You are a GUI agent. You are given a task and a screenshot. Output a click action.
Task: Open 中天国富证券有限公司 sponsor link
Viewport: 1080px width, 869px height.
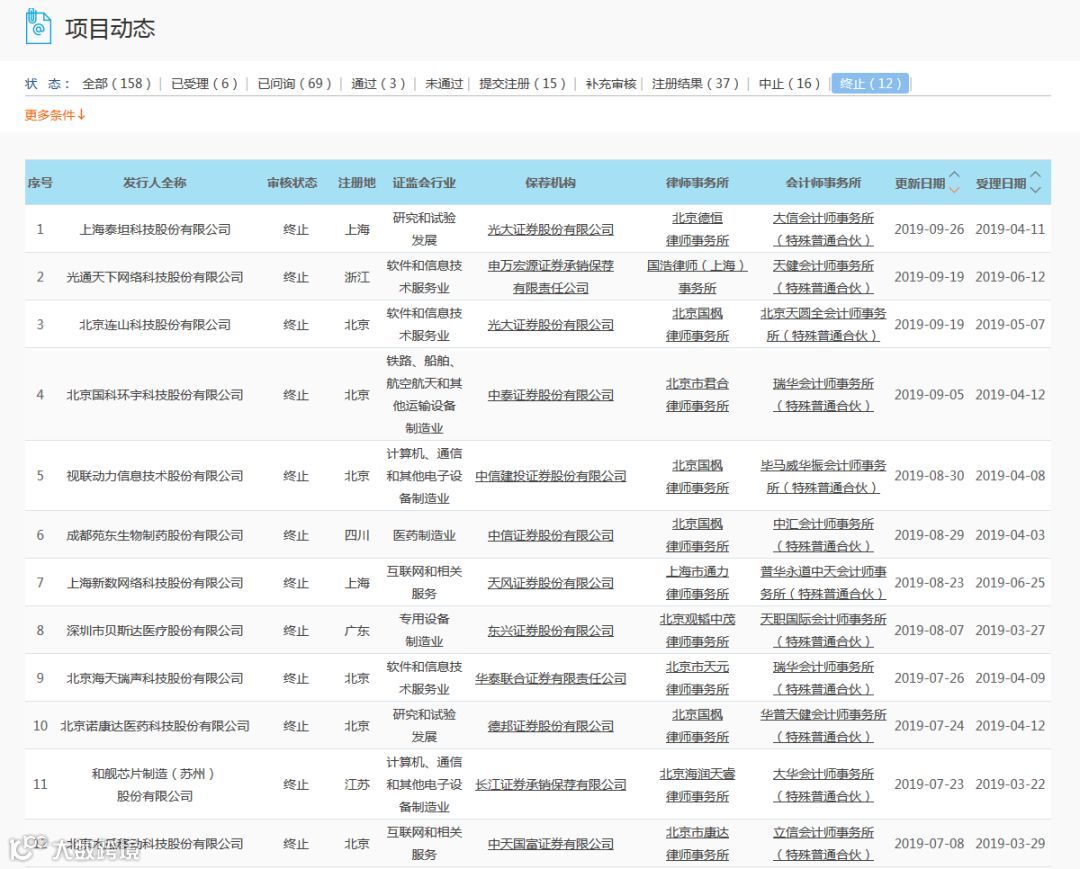click(550, 844)
